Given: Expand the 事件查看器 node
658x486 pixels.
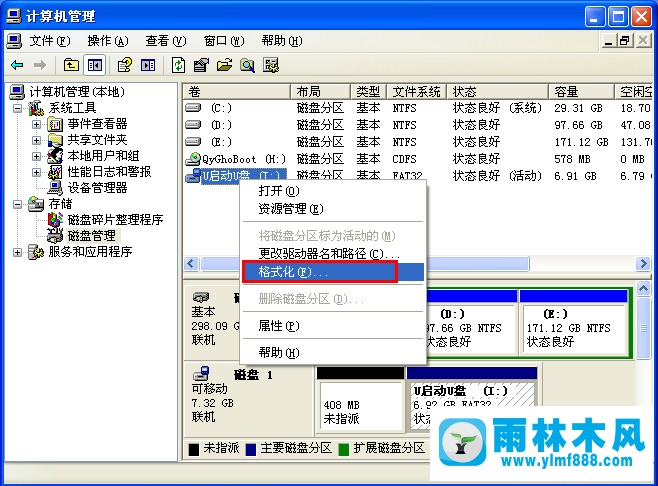Looking at the screenshot, I should point(37,125).
